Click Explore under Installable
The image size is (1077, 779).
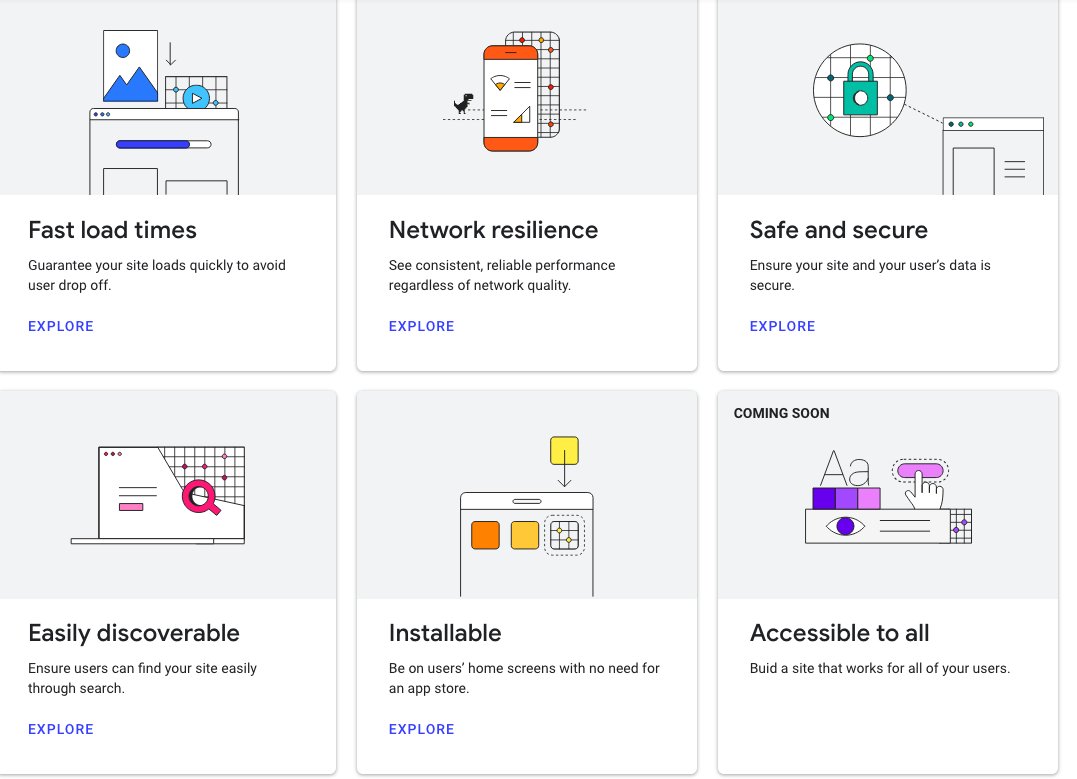tap(421, 730)
